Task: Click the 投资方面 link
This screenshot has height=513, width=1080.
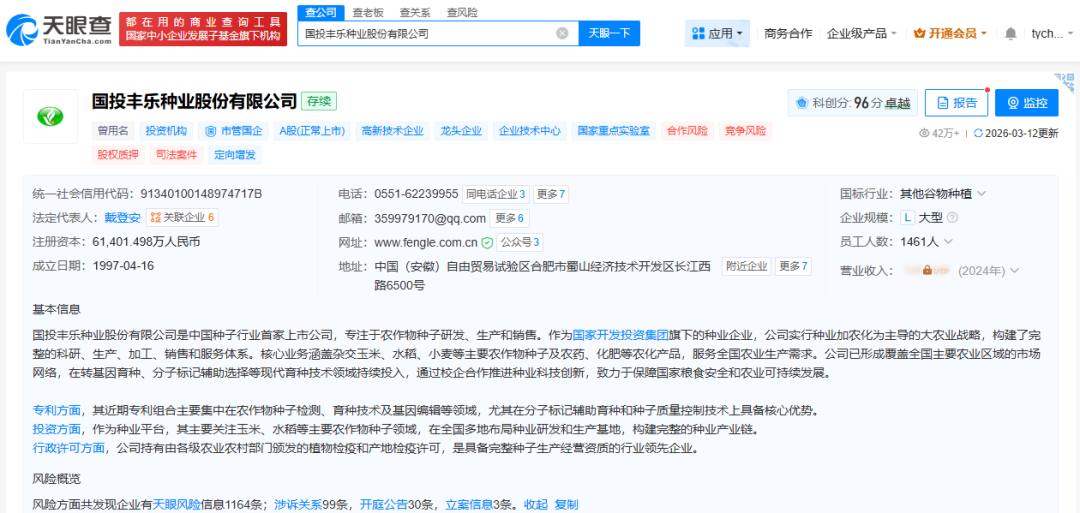Action: coord(56,430)
